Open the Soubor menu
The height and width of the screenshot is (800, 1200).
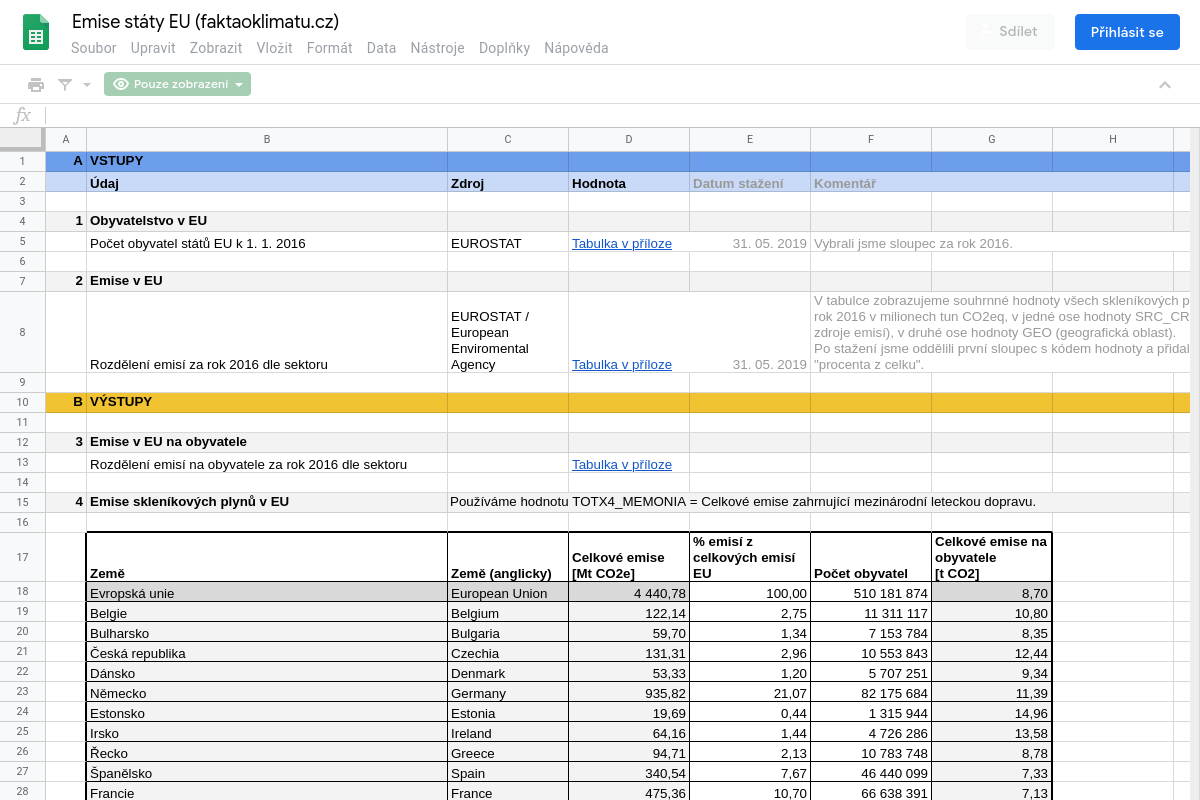(x=94, y=47)
